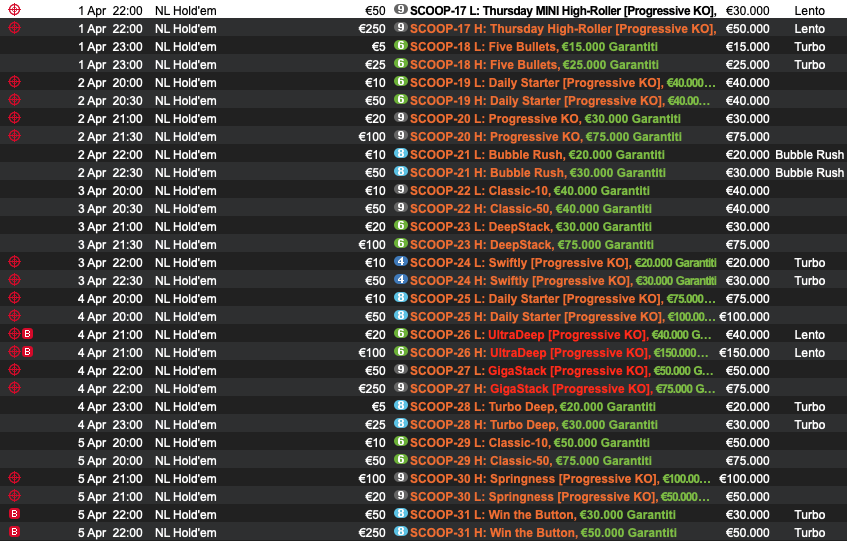847x541 pixels.
Task: Click the 8-max seat badge on SCOOP-31 H
Action: pyautogui.click(x=400, y=531)
